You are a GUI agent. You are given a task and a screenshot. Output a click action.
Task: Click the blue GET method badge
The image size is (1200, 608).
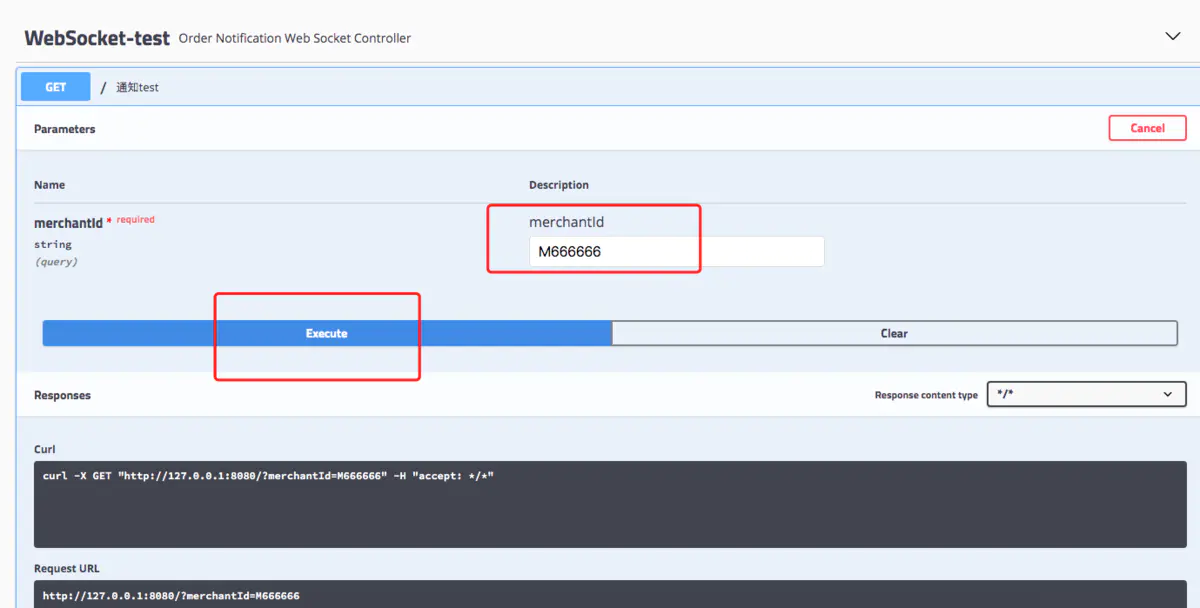coord(56,87)
